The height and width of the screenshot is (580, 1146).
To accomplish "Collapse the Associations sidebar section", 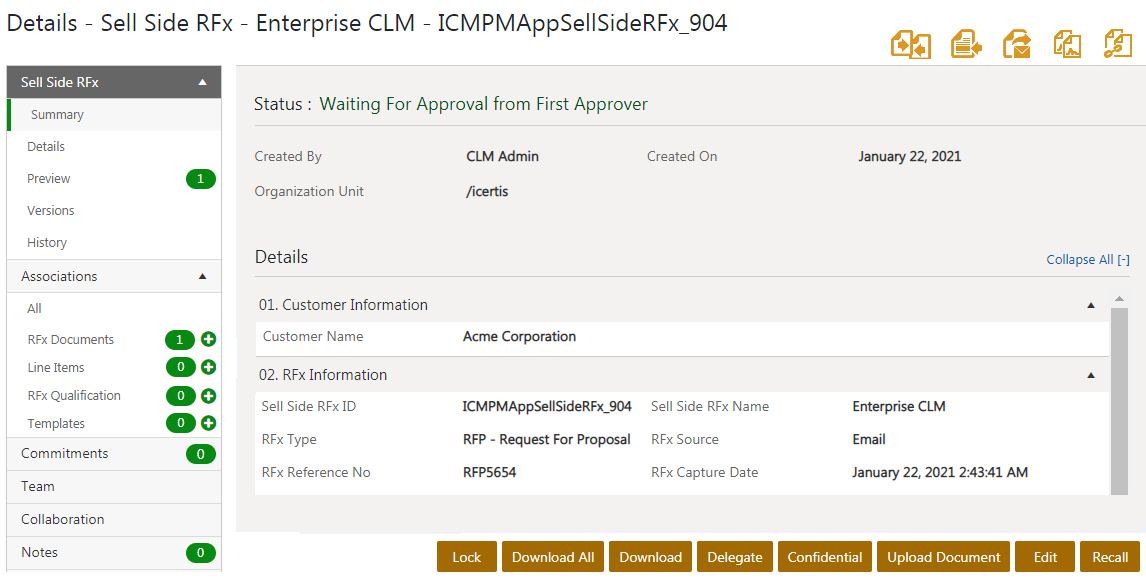I will tap(202, 276).
